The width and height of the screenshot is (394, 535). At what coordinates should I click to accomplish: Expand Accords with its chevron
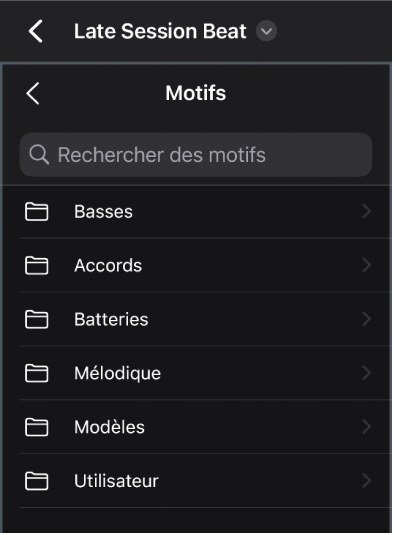coord(367,265)
